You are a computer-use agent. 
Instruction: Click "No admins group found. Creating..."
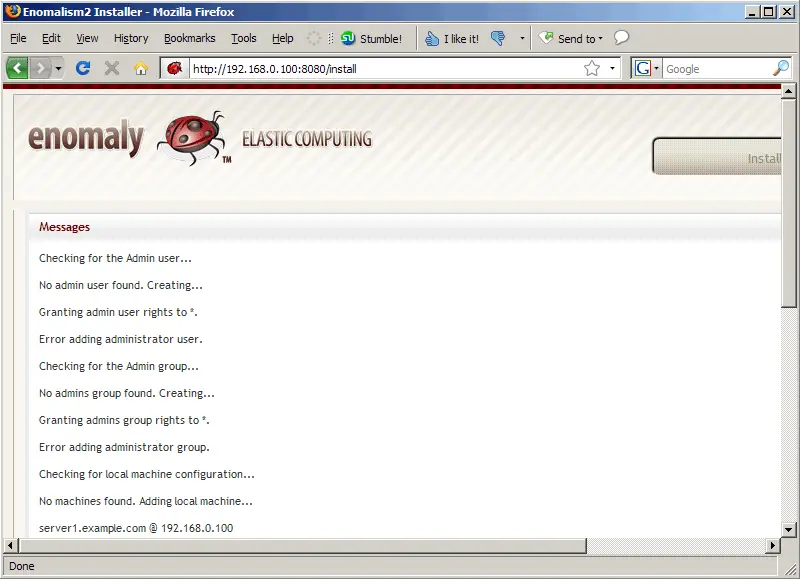click(x=127, y=393)
